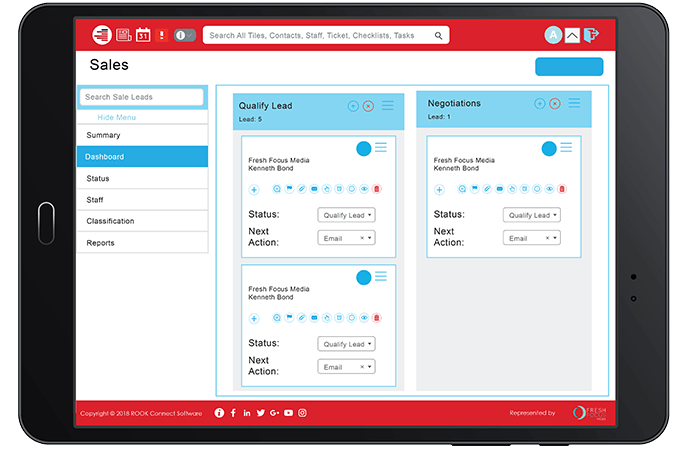Click the red alert exclamation icon
This screenshot has width=690, height=450.
coord(162,35)
